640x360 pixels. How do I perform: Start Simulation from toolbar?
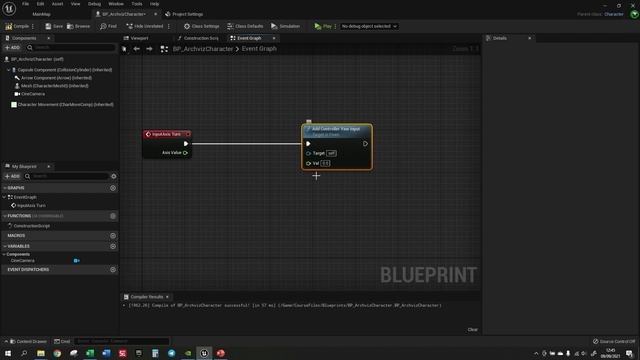pos(285,26)
